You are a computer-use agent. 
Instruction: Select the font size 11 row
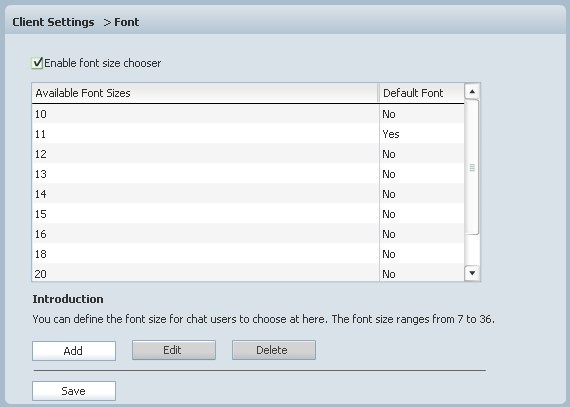pyautogui.click(x=248, y=134)
